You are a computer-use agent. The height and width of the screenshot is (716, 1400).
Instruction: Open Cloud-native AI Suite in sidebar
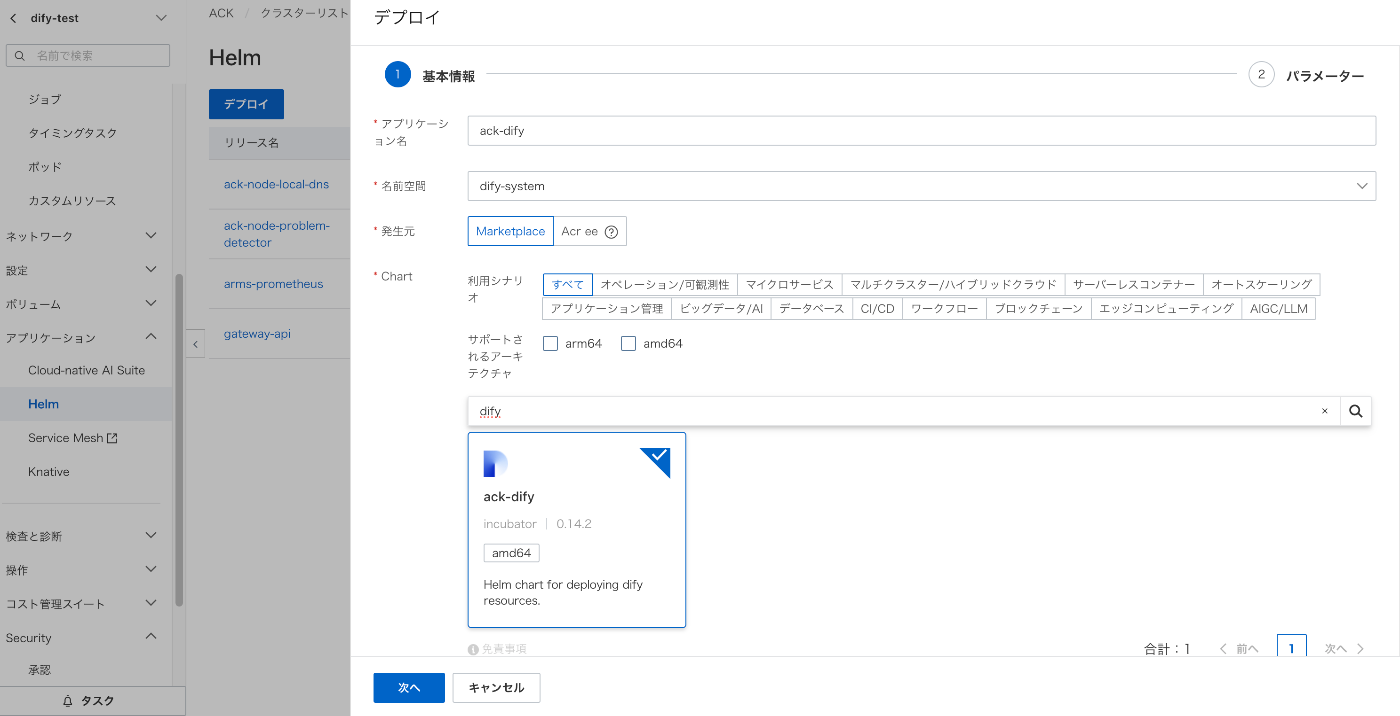point(86,370)
